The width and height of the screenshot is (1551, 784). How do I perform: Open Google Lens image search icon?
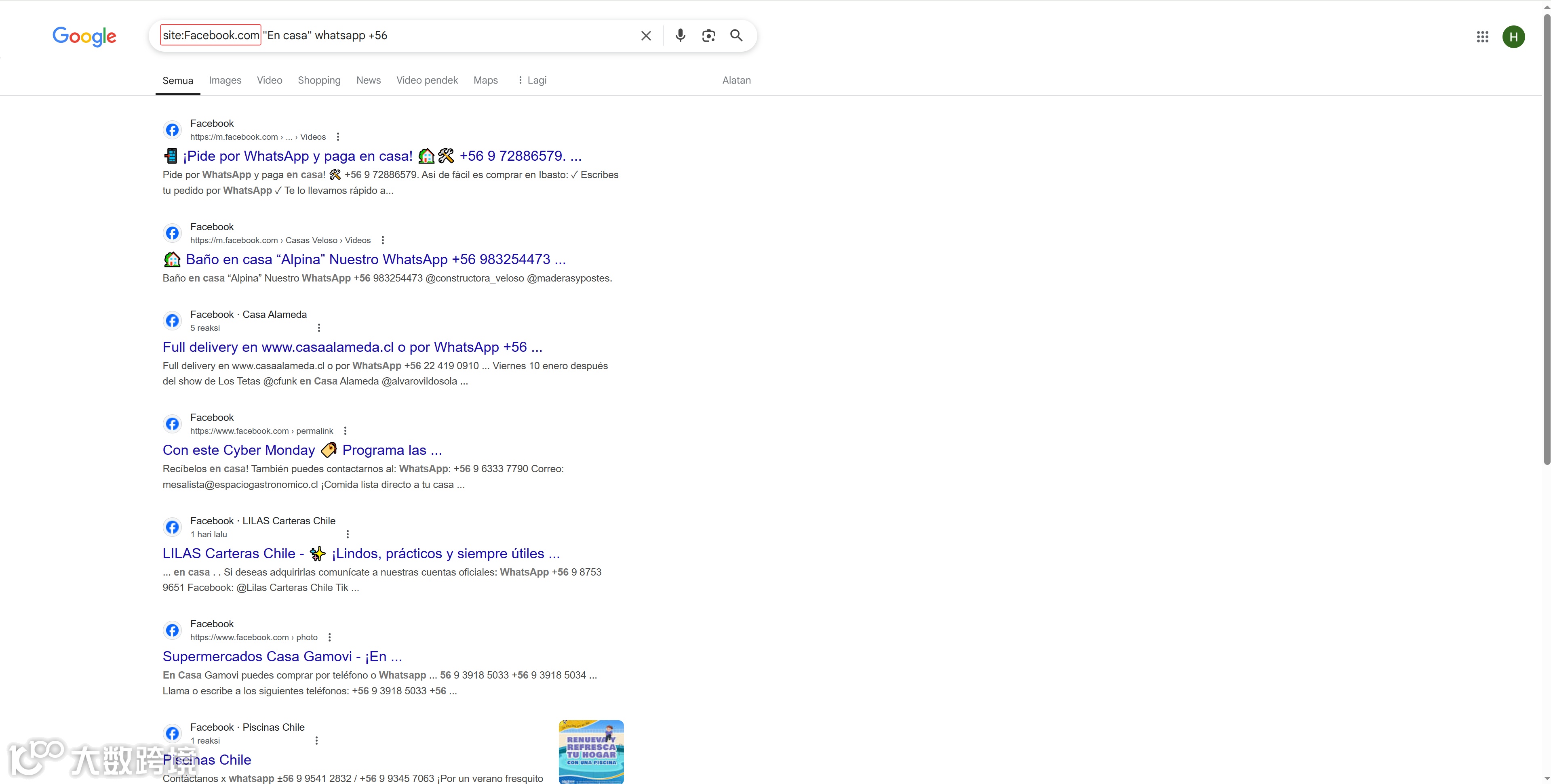(x=708, y=36)
